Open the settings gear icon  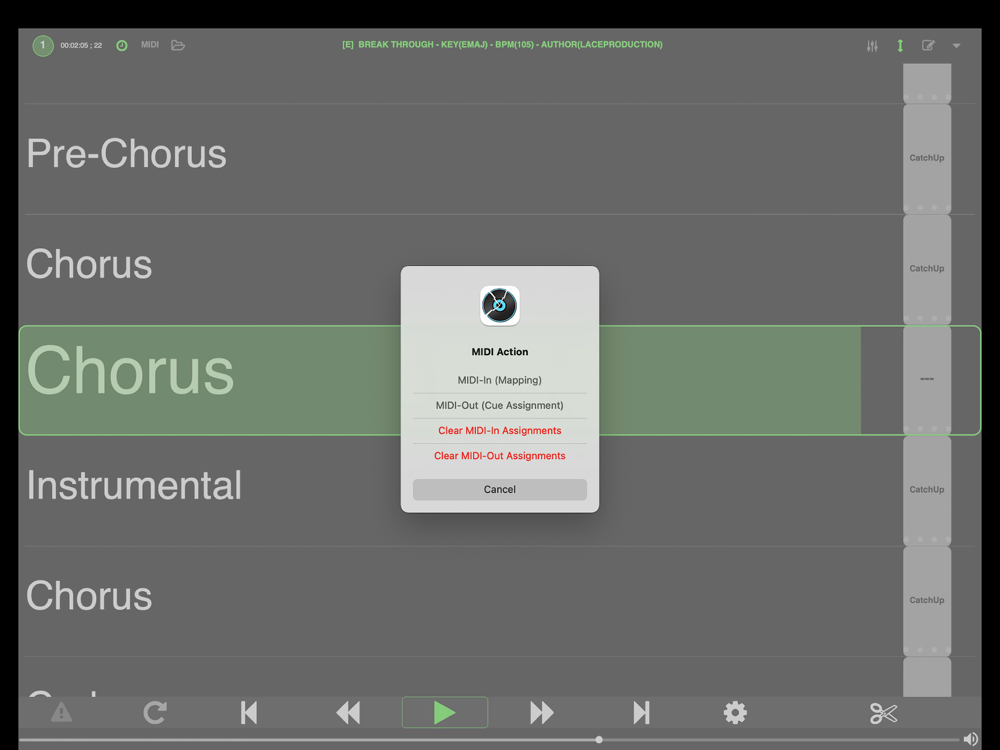coord(735,712)
